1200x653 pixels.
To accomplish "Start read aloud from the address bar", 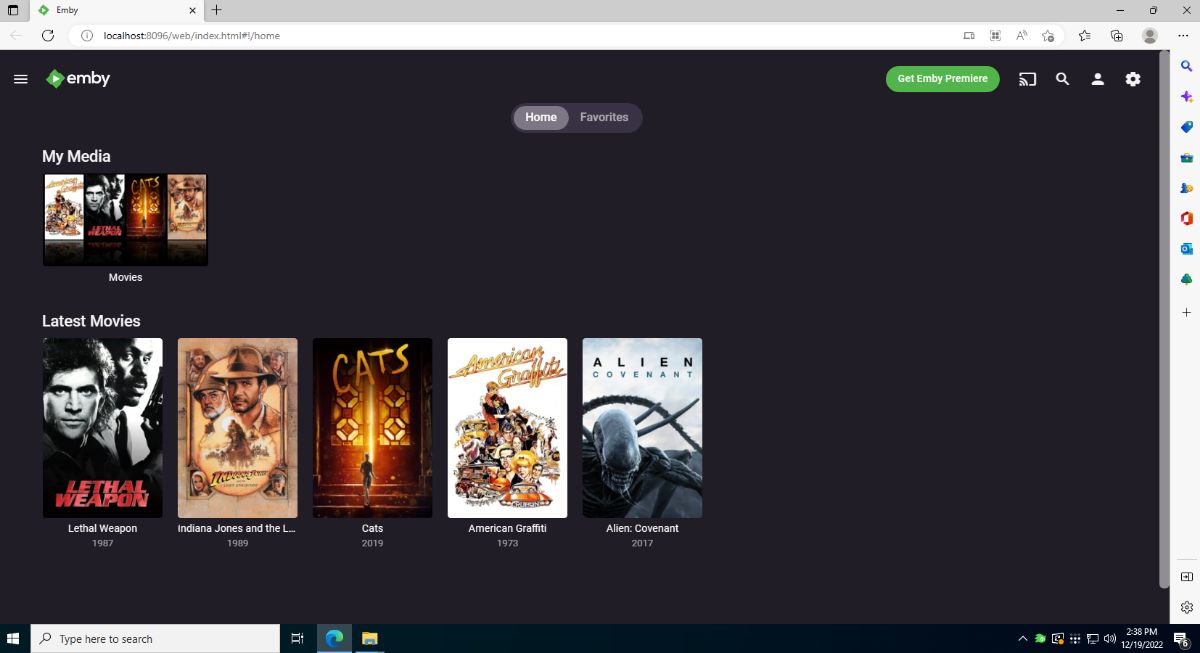I will tap(1021, 35).
